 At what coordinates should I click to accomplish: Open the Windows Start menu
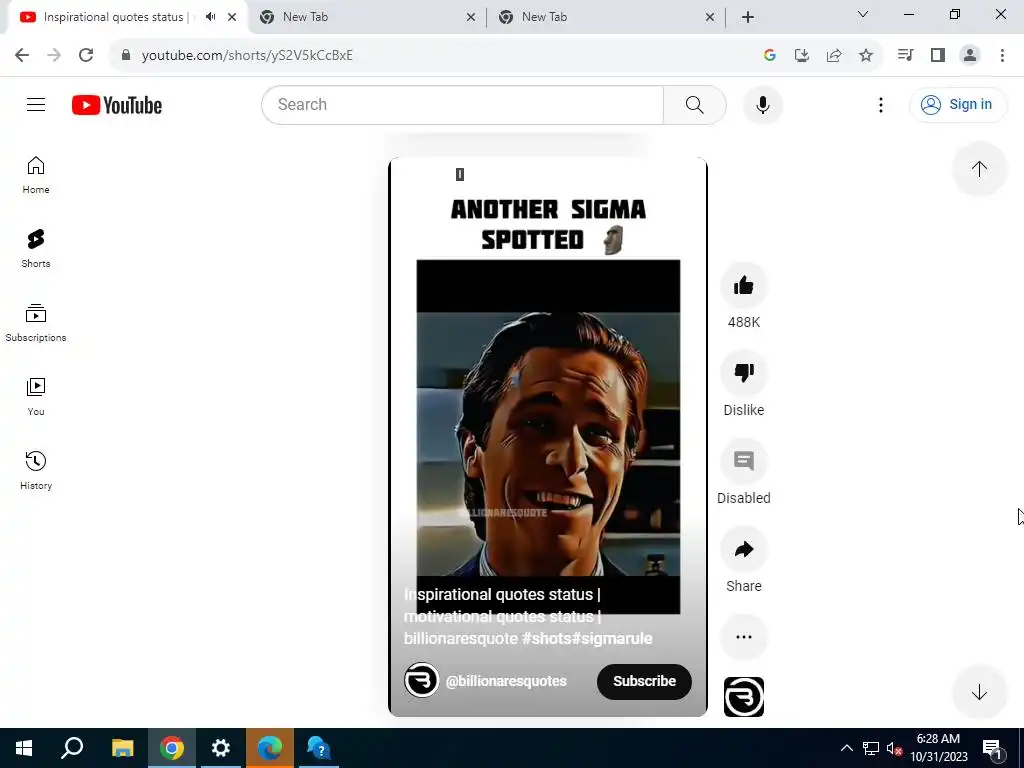(24, 748)
